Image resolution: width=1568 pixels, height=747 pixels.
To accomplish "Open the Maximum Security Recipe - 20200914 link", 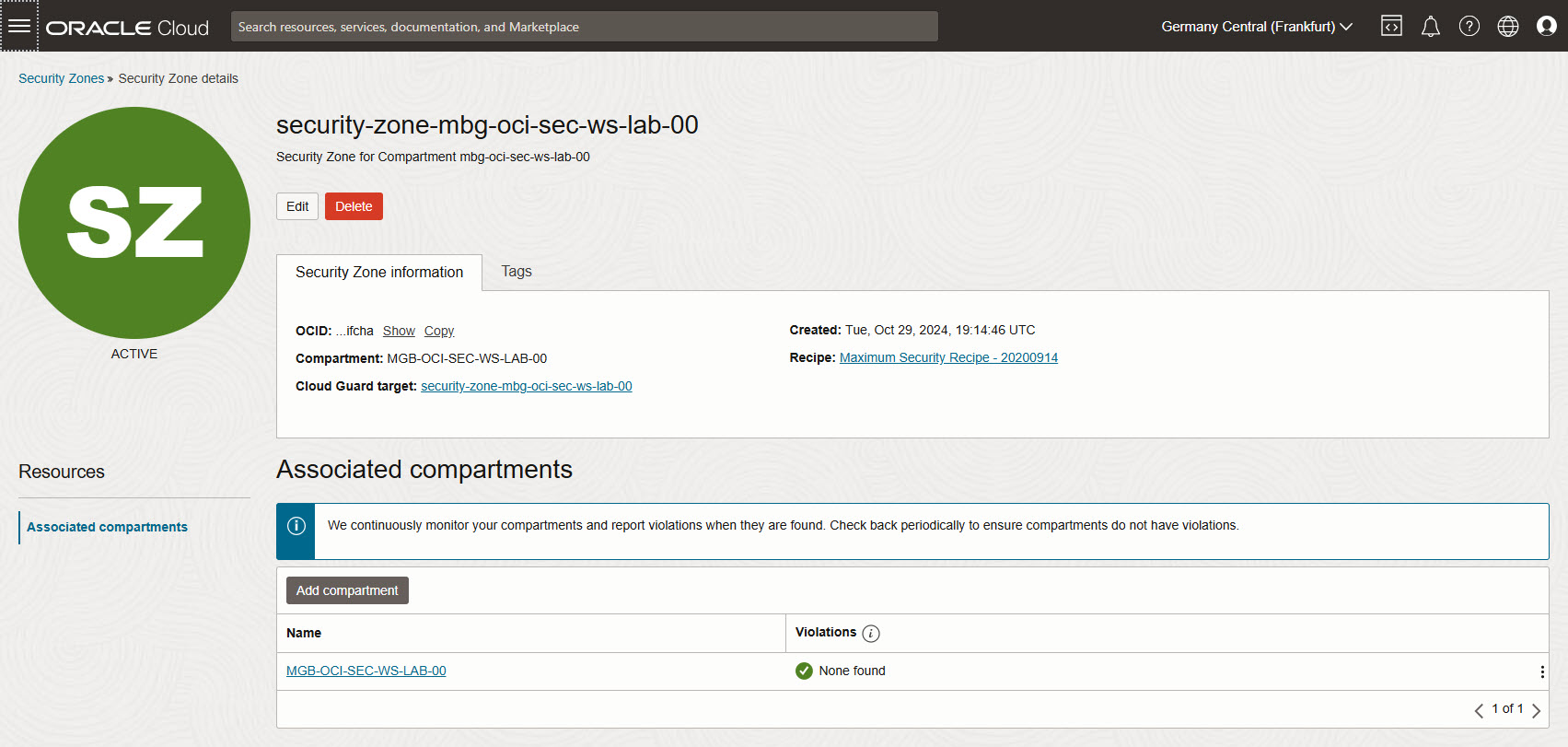I will [x=948, y=357].
